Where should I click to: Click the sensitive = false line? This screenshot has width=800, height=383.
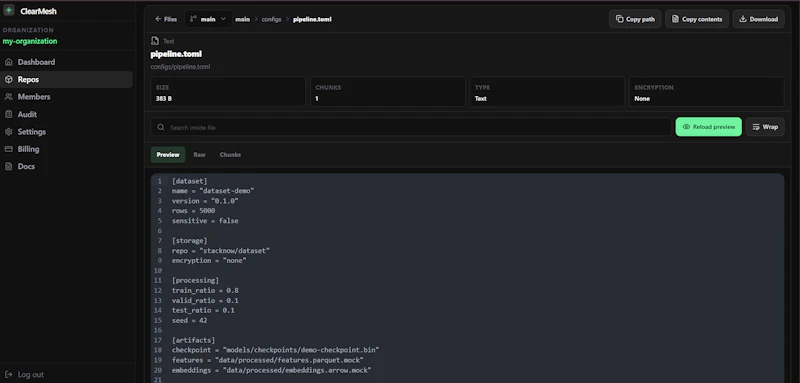(205, 221)
